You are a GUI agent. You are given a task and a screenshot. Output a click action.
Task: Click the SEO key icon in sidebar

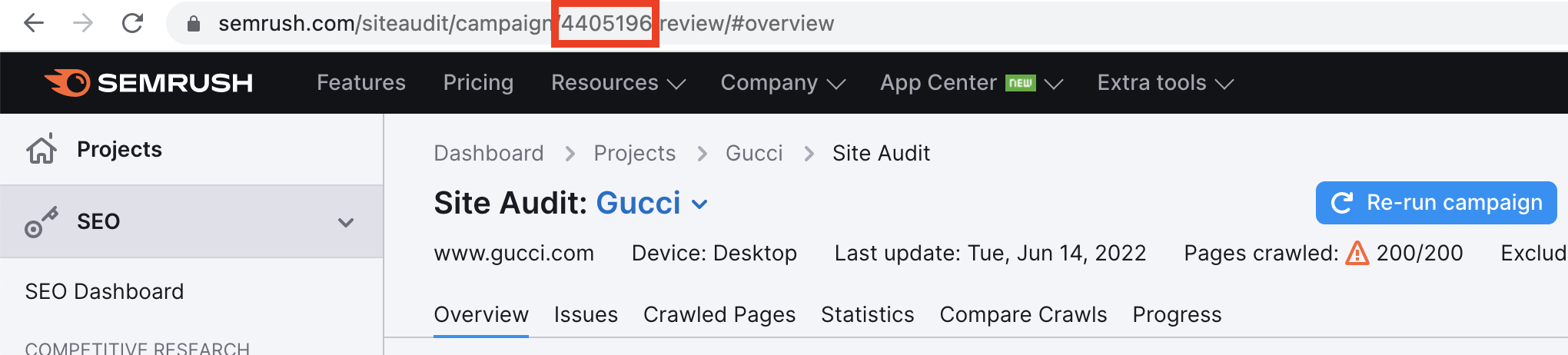coord(42,221)
